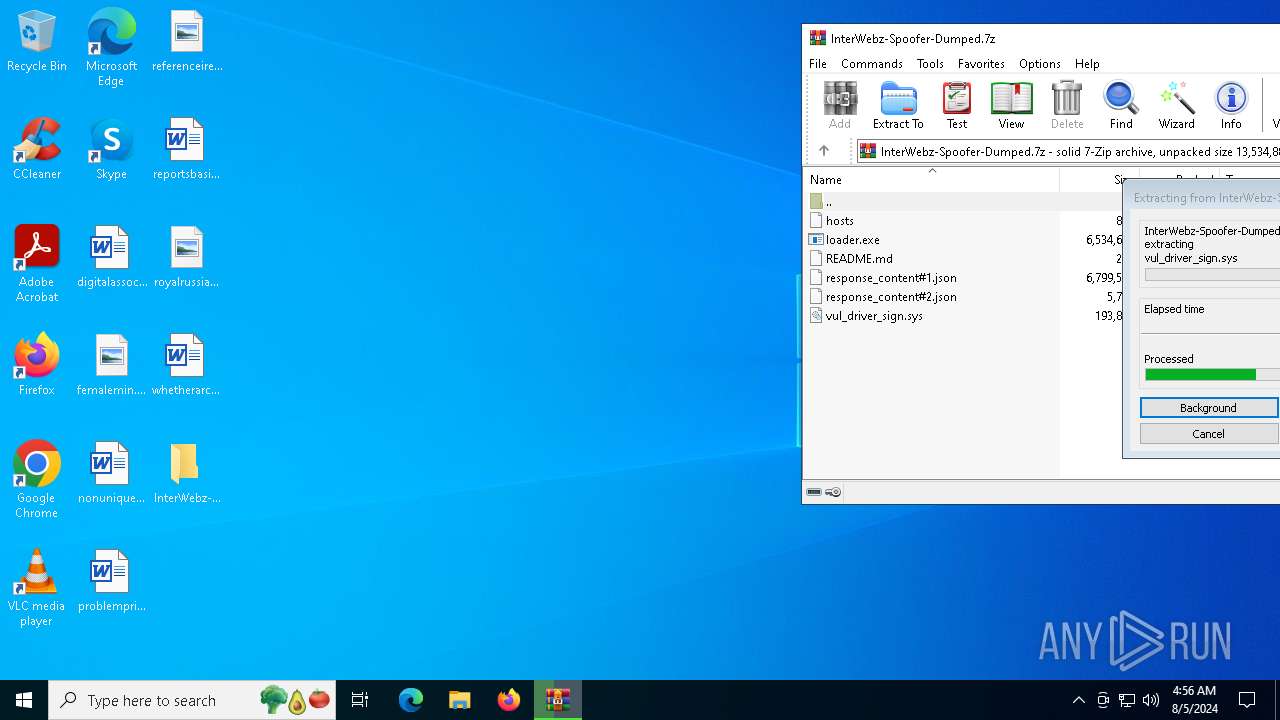The width and height of the screenshot is (1280, 720).
Task: Open the network icon in system tray
Action: point(1127,700)
